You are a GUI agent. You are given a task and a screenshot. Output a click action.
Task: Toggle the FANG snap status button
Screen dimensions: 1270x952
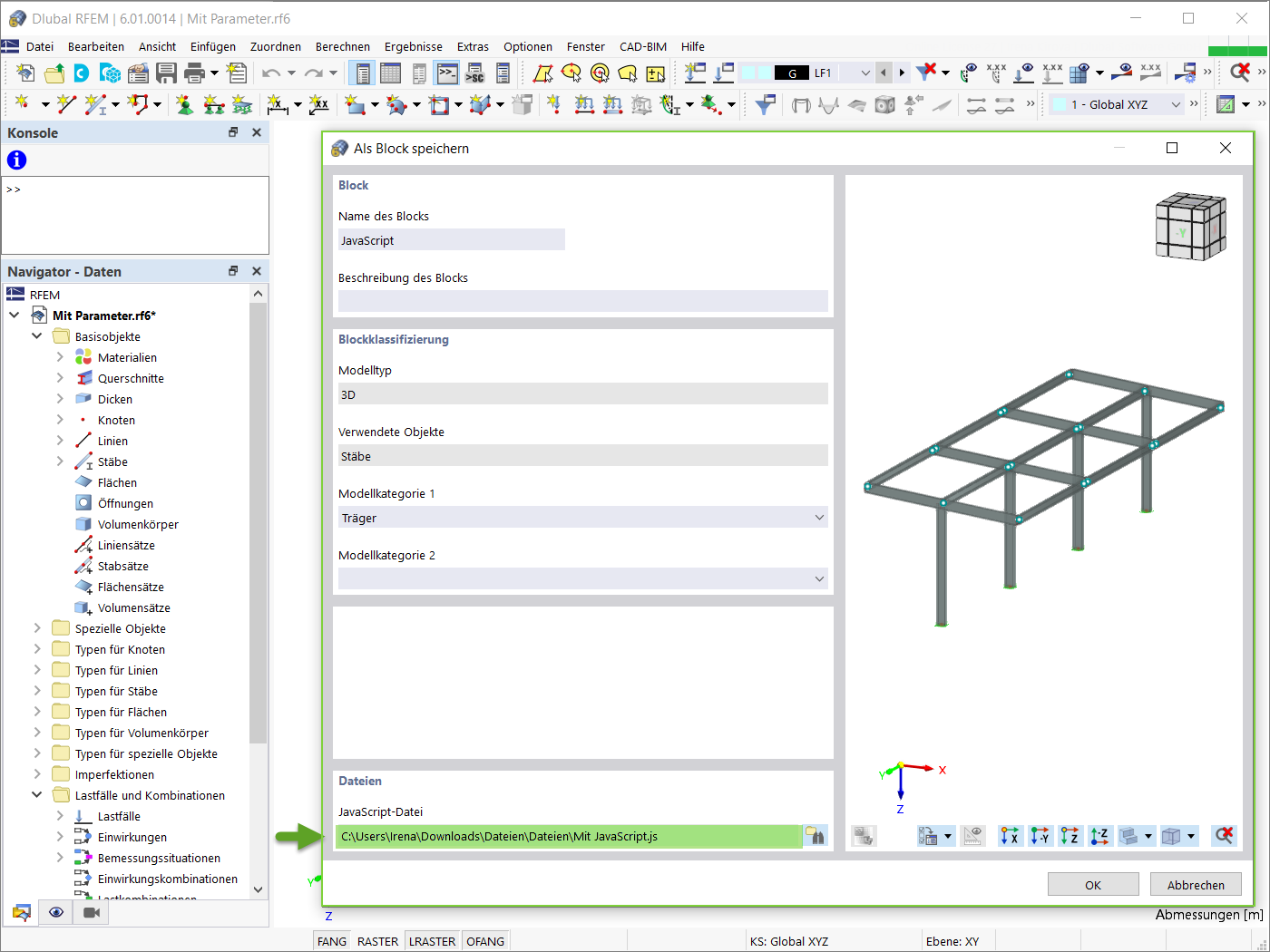(x=332, y=941)
